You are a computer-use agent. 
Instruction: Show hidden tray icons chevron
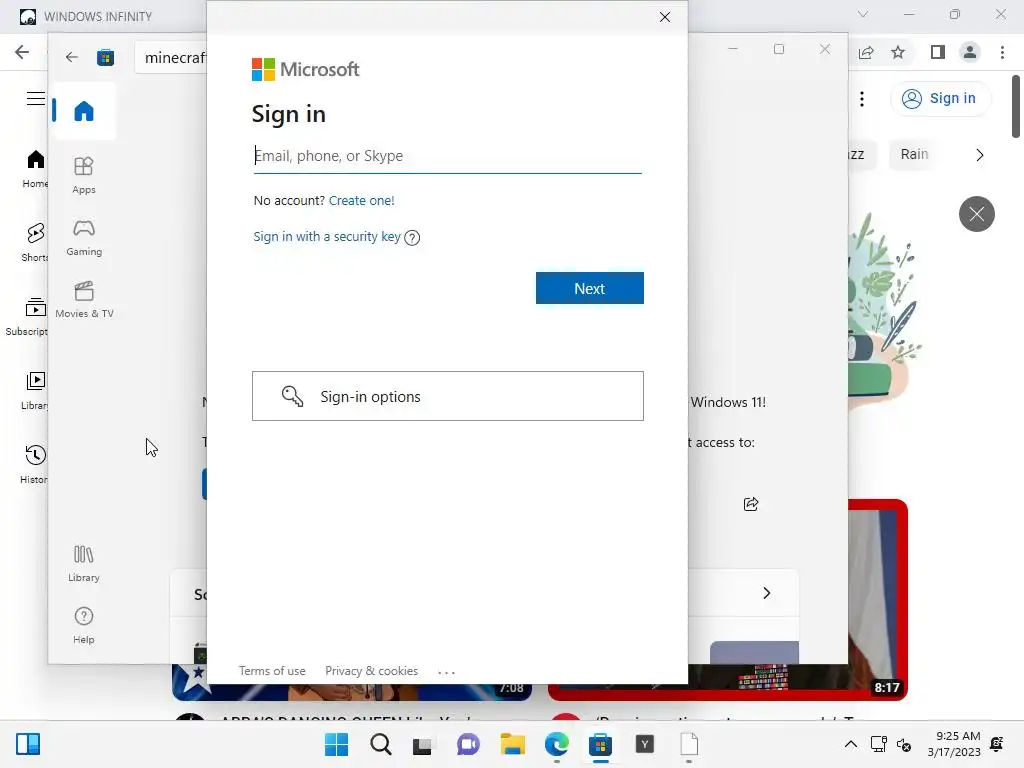click(851, 744)
